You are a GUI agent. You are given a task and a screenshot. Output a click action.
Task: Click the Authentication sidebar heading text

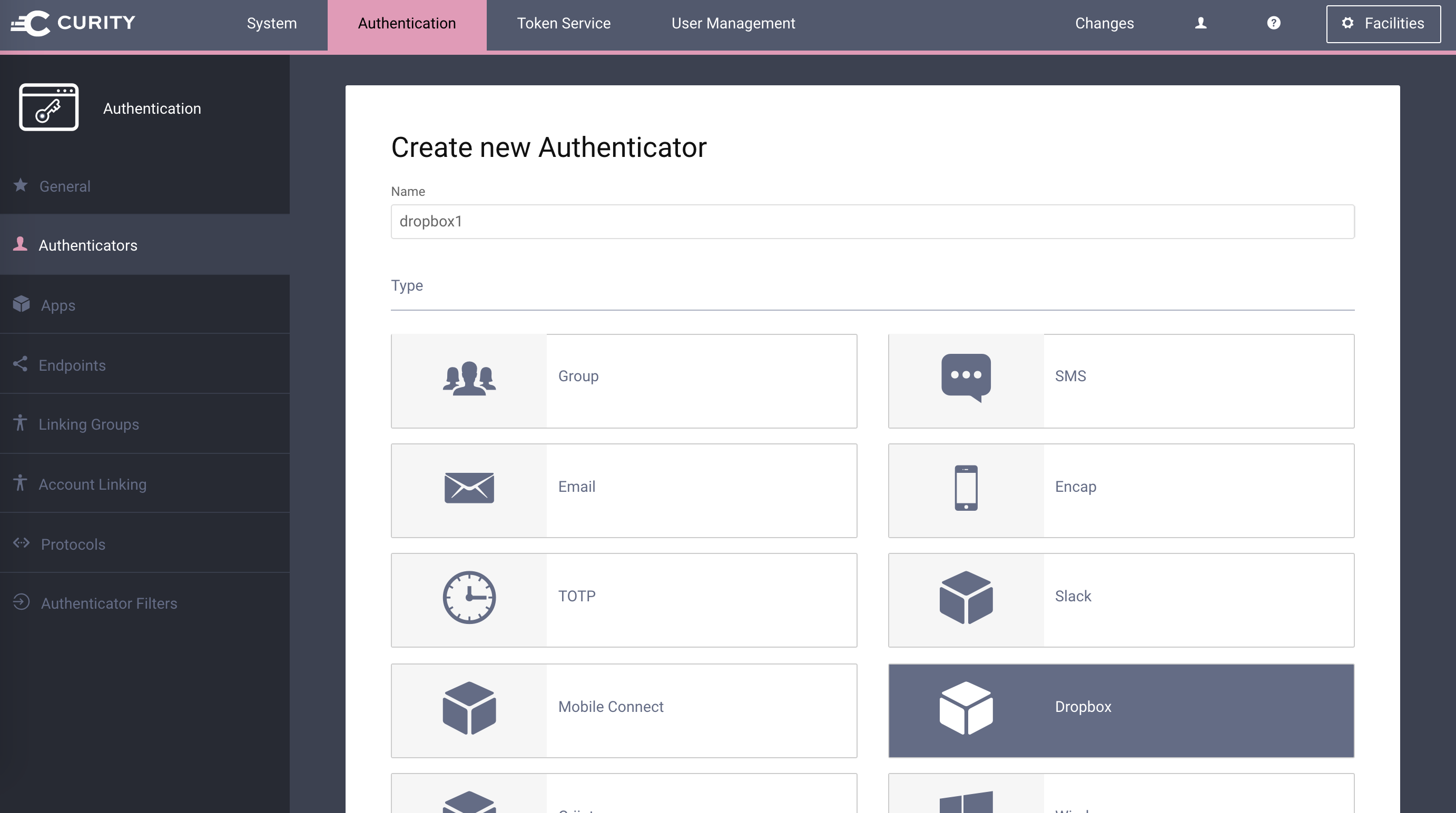click(152, 108)
